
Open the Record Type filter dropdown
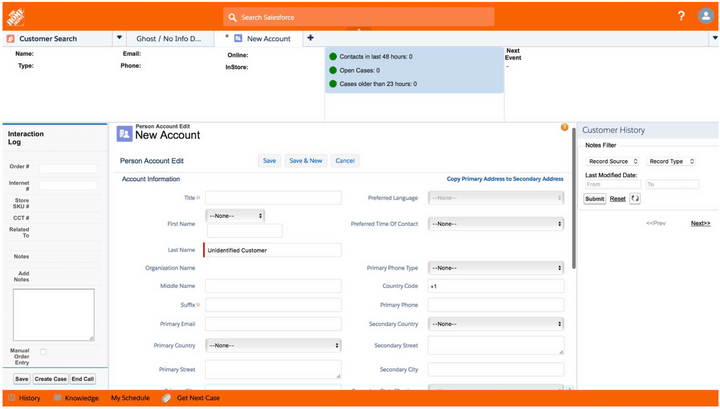pos(670,161)
